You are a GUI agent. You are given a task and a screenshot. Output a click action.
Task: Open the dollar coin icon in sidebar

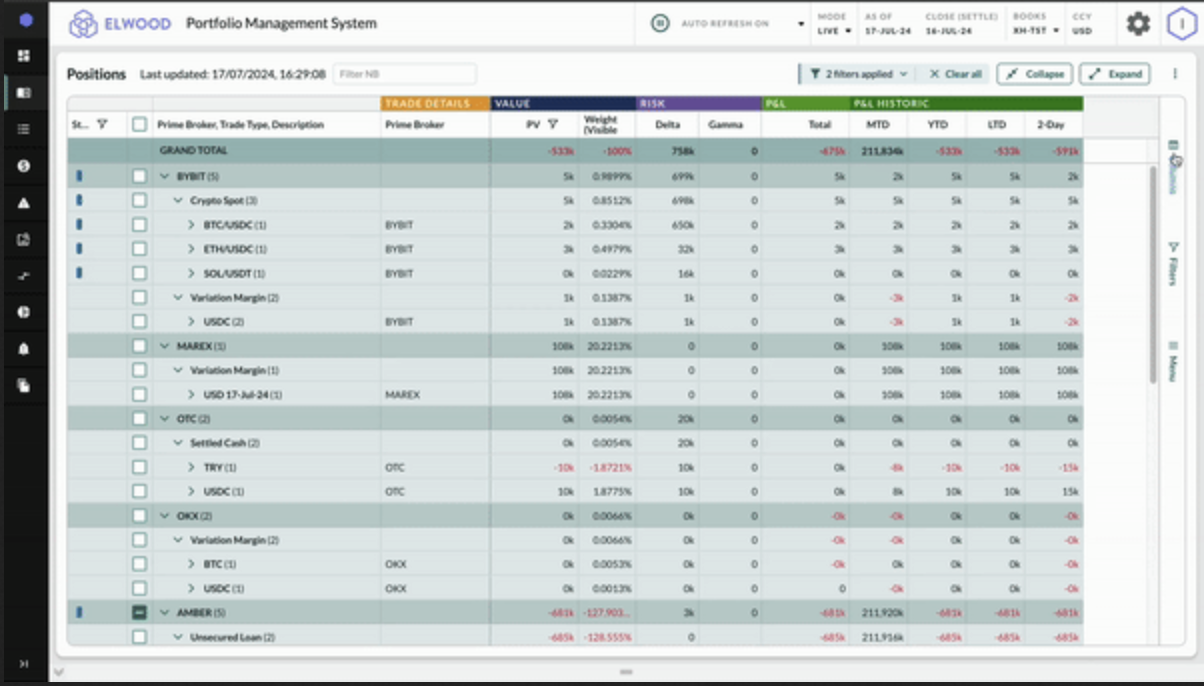click(x=24, y=166)
